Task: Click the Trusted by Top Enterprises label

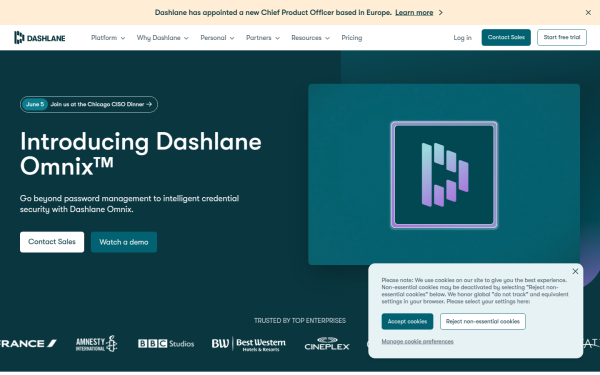Action: click(300, 321)
